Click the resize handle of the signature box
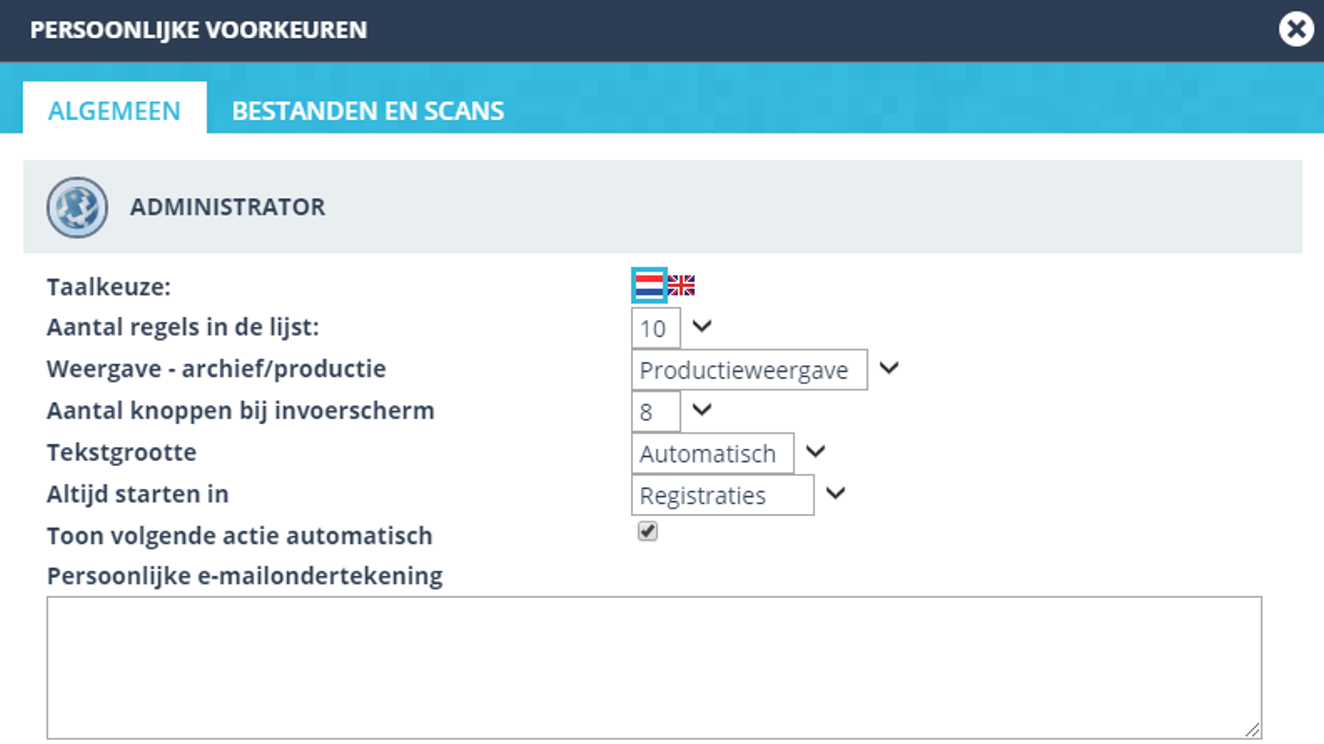 coord(1252,731)
